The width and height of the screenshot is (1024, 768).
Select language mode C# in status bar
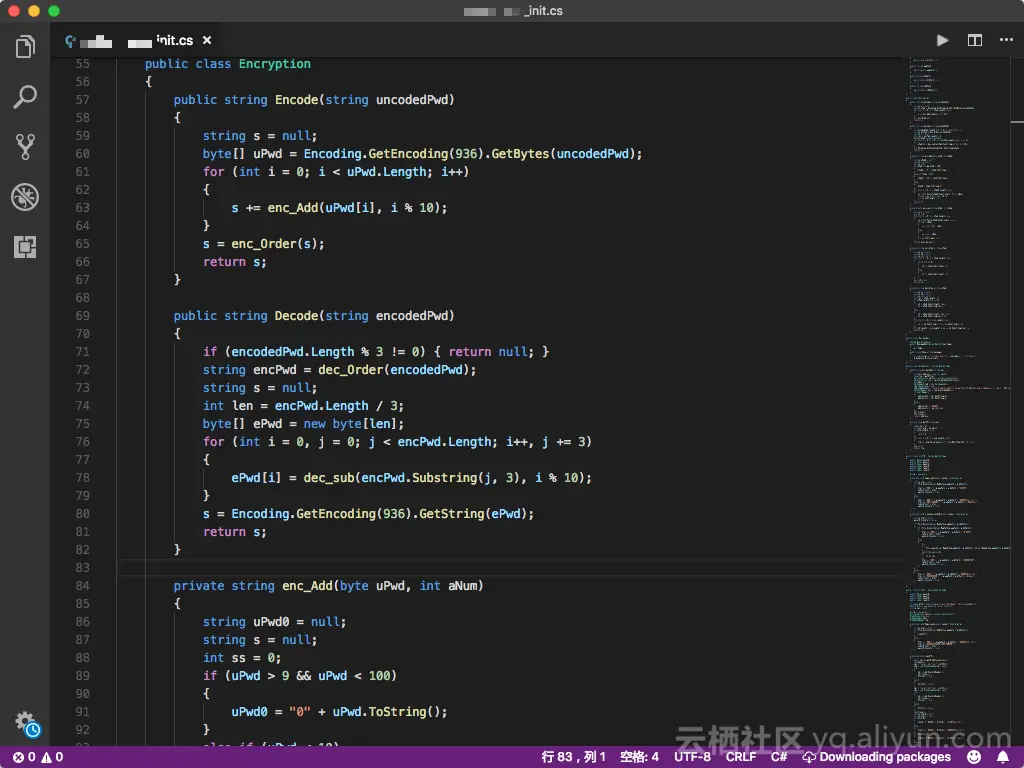(x=779, y=757)
